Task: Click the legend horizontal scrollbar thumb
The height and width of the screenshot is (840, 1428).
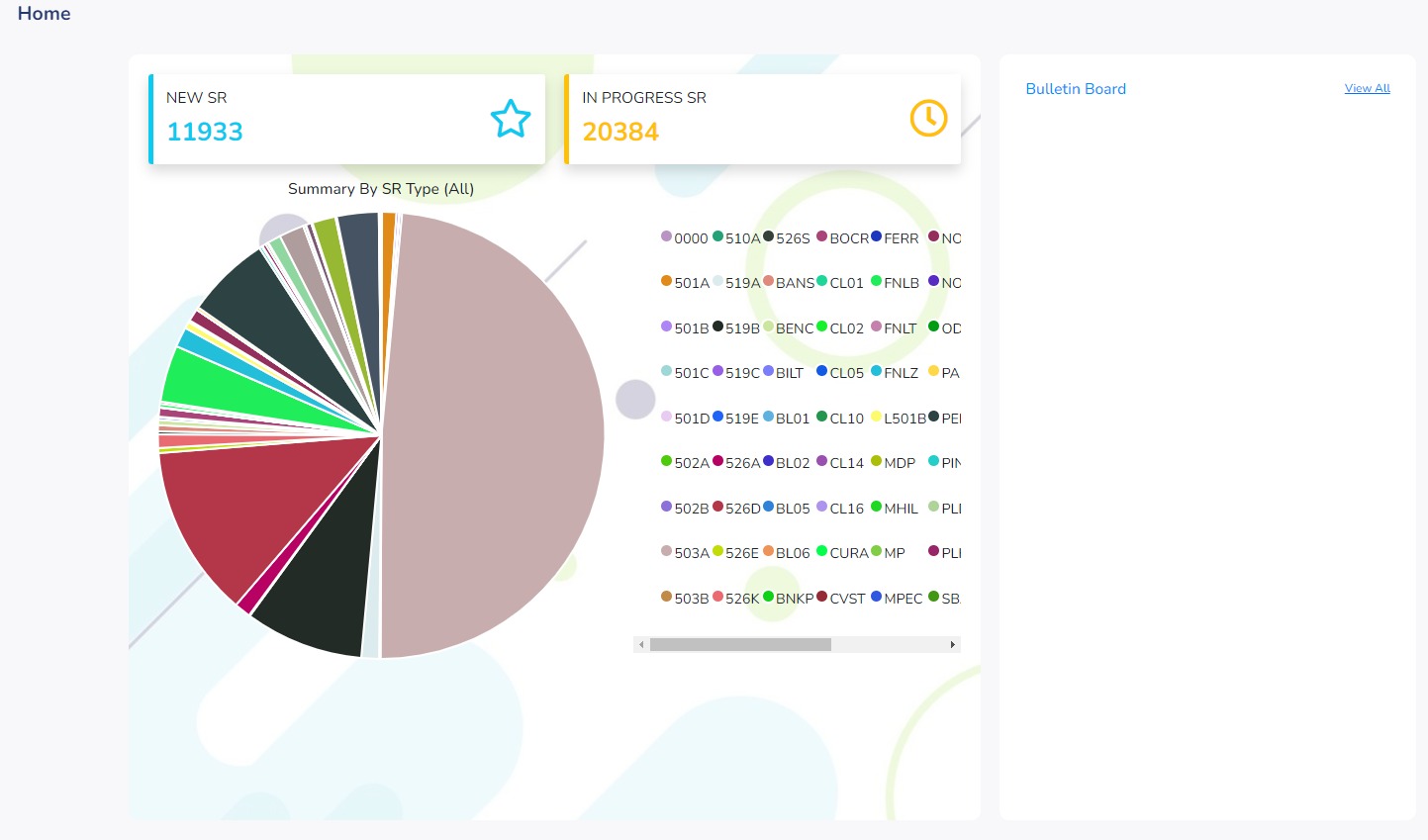Action: (x=740, y=644)
